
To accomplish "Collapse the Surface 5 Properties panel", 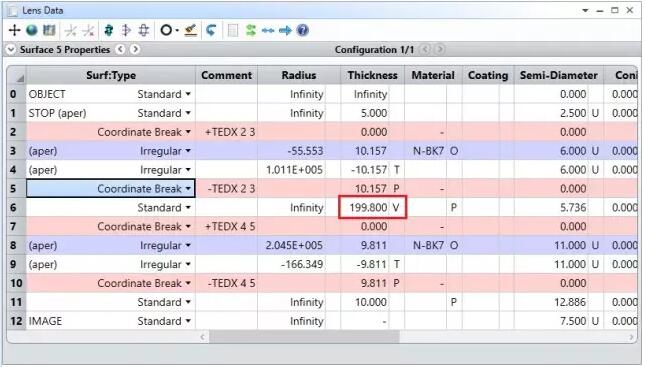I will pos(11,49).
